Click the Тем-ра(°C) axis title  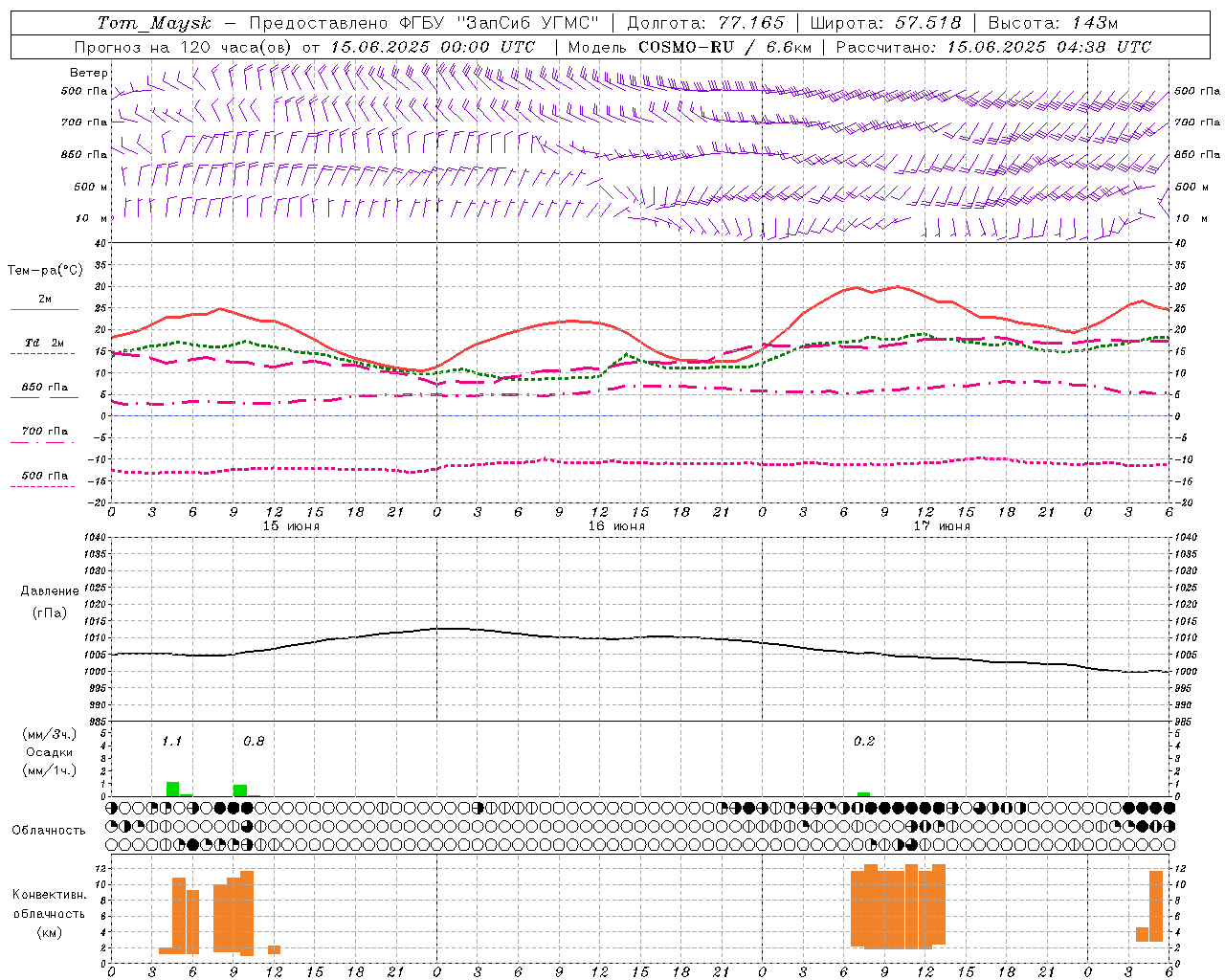tap(45, 271)
